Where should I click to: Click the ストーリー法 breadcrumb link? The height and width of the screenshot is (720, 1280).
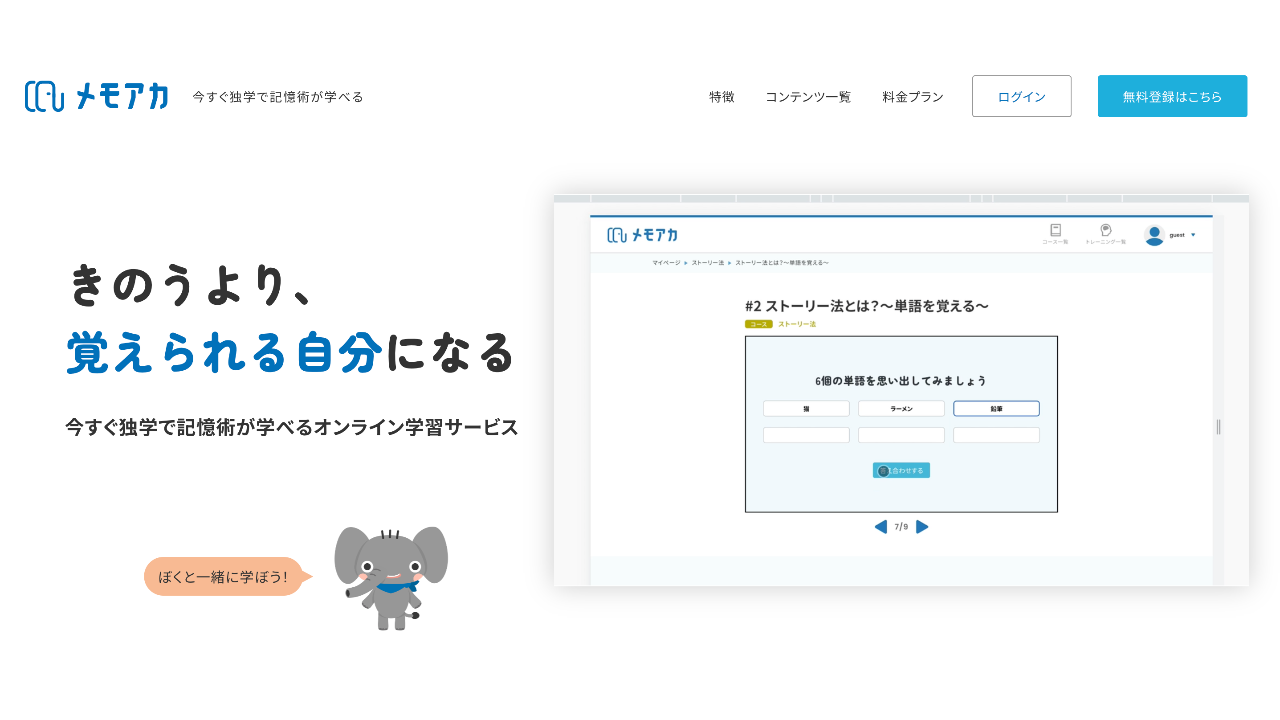click(707, 263)
